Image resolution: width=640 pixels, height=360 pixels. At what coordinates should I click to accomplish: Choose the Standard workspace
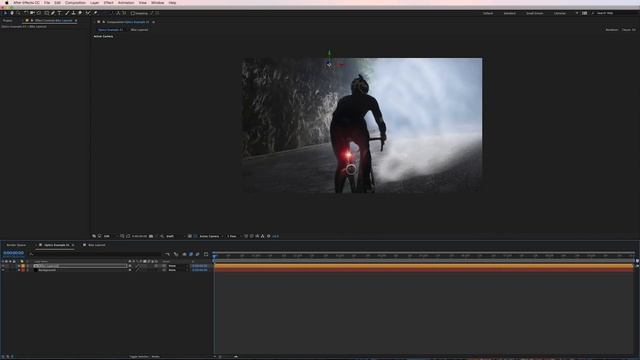click(509, 13)
